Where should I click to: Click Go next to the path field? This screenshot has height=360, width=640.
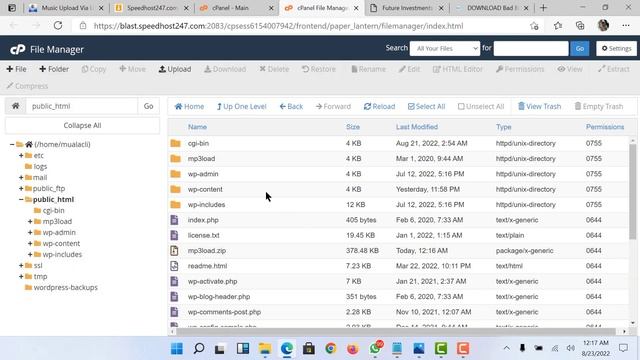149,106
